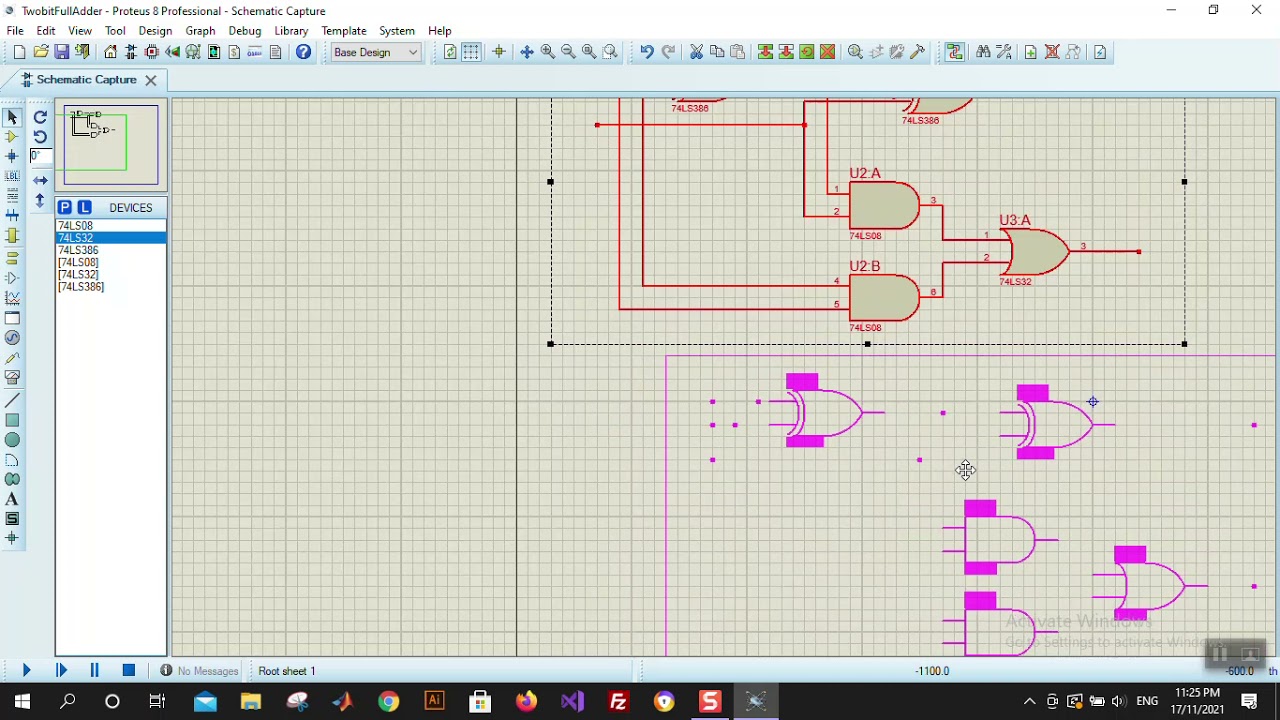The height and width of the screenshot is (720, 1280).
Task: Open the Design menu
Action: pos(155,31)
